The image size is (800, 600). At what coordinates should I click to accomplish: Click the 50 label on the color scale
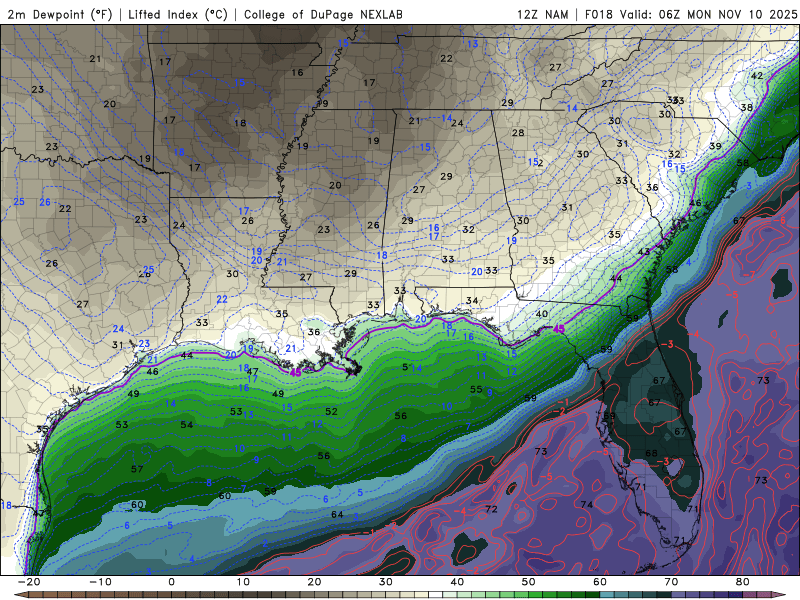point(529,582)
